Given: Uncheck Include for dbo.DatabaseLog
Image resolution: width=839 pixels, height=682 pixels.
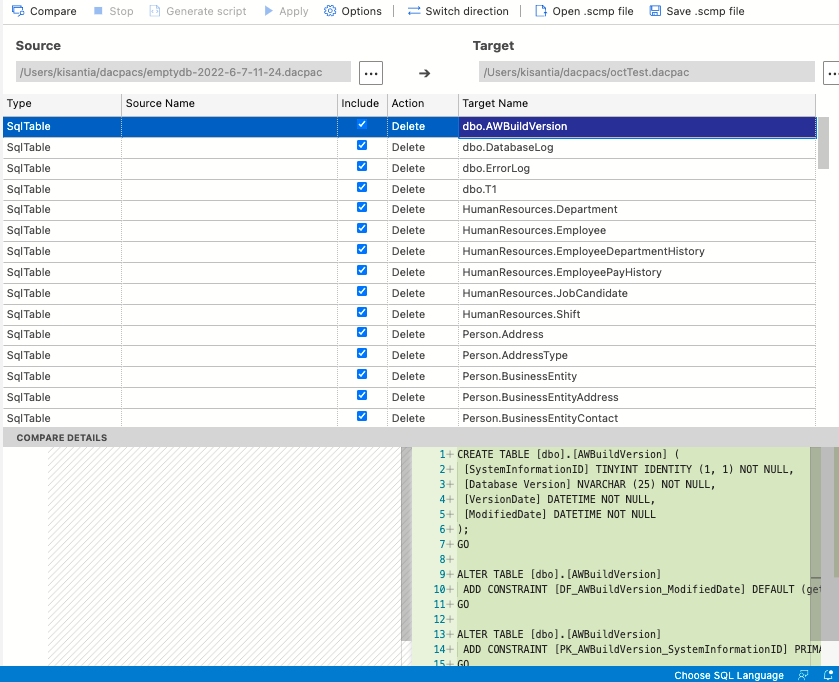Looking at the screenshot, I should point(361,145).
